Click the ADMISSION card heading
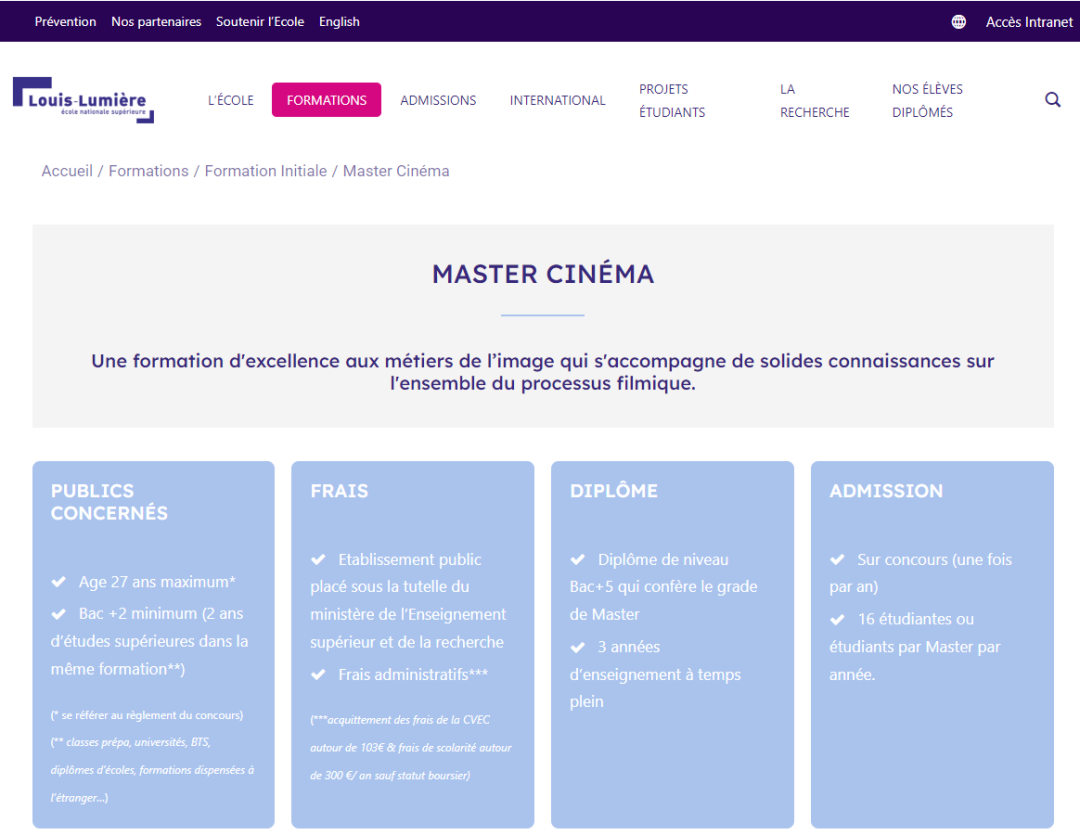The width and height of the screenshot is (1080, 835). (x=886, y=491)
